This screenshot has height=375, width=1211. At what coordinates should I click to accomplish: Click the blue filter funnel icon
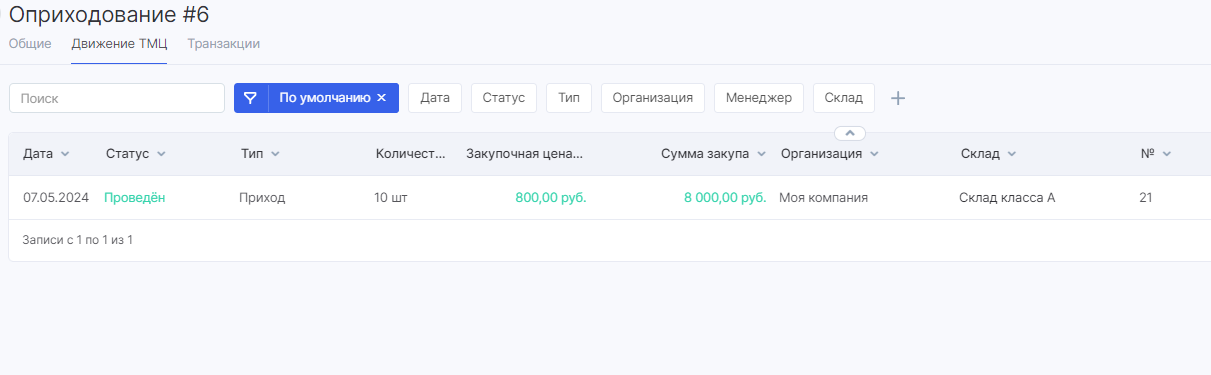coord(251,98)
